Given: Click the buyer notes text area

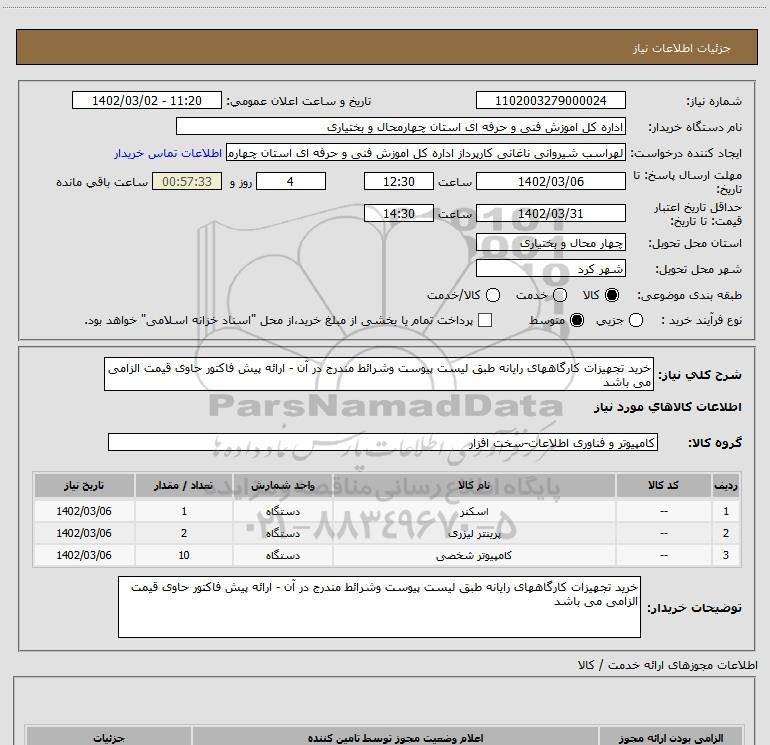Looking at the screenshot, I should click(x=379, y=607).
